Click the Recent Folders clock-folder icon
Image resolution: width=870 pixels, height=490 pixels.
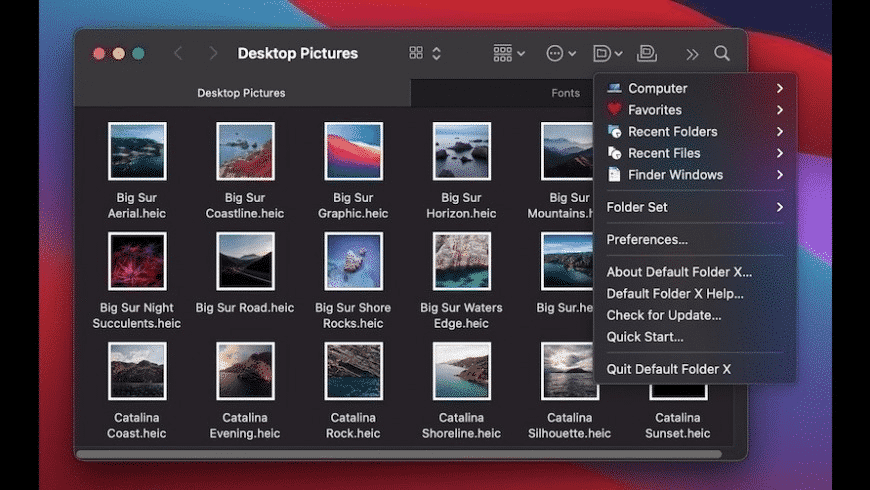[x=614, y=132]
